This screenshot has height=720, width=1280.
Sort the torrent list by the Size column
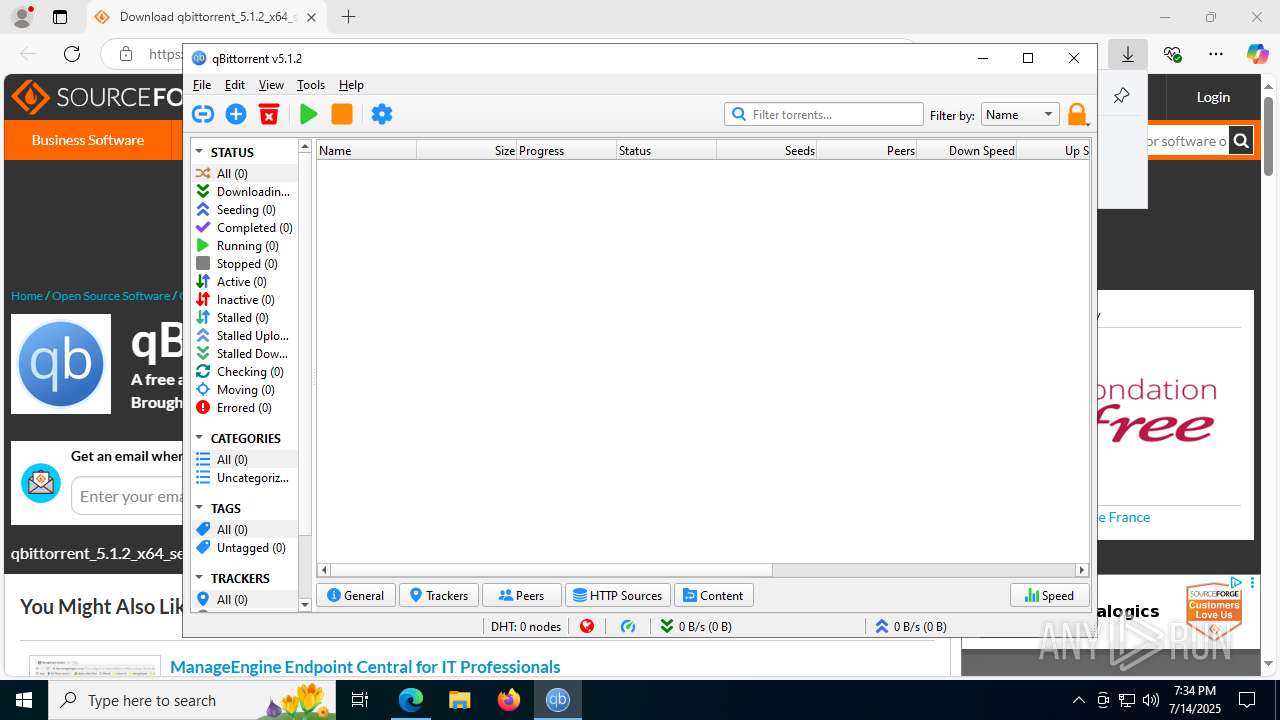[467, 150]
